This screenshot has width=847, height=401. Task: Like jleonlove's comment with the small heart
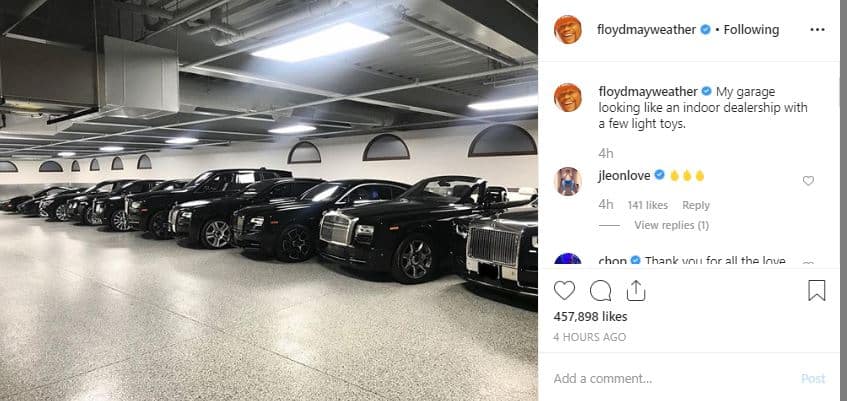[x=808, y=181]
